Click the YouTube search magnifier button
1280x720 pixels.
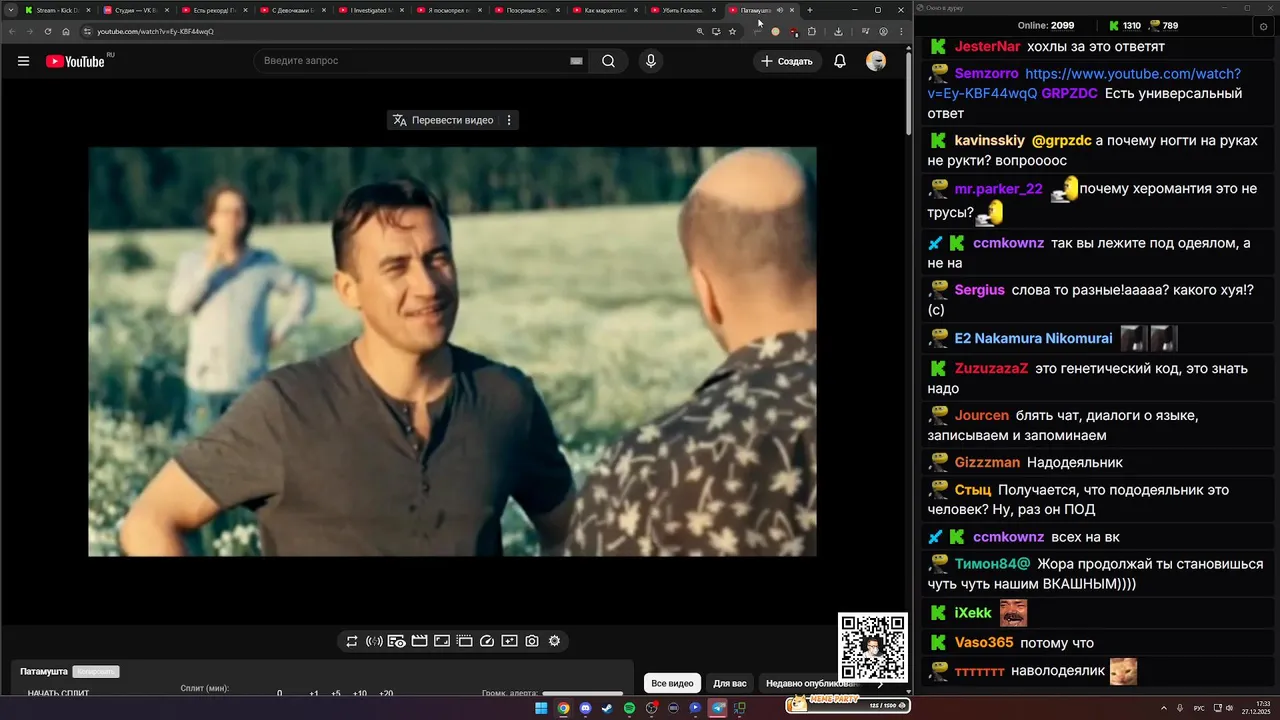pos(608,61)
